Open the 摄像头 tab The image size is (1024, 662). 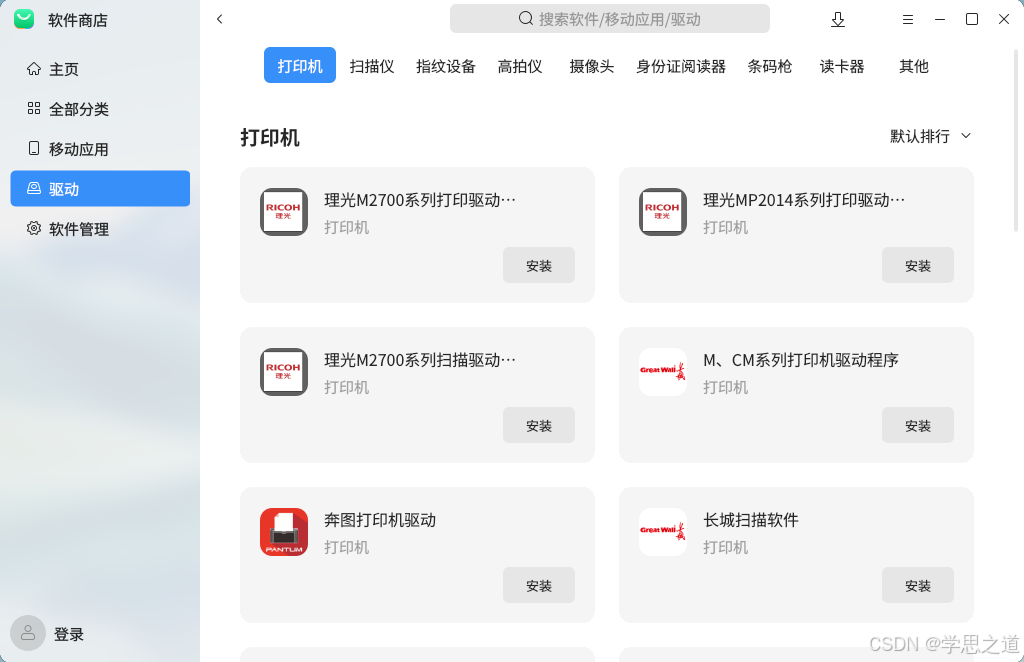tap(592, 66)
